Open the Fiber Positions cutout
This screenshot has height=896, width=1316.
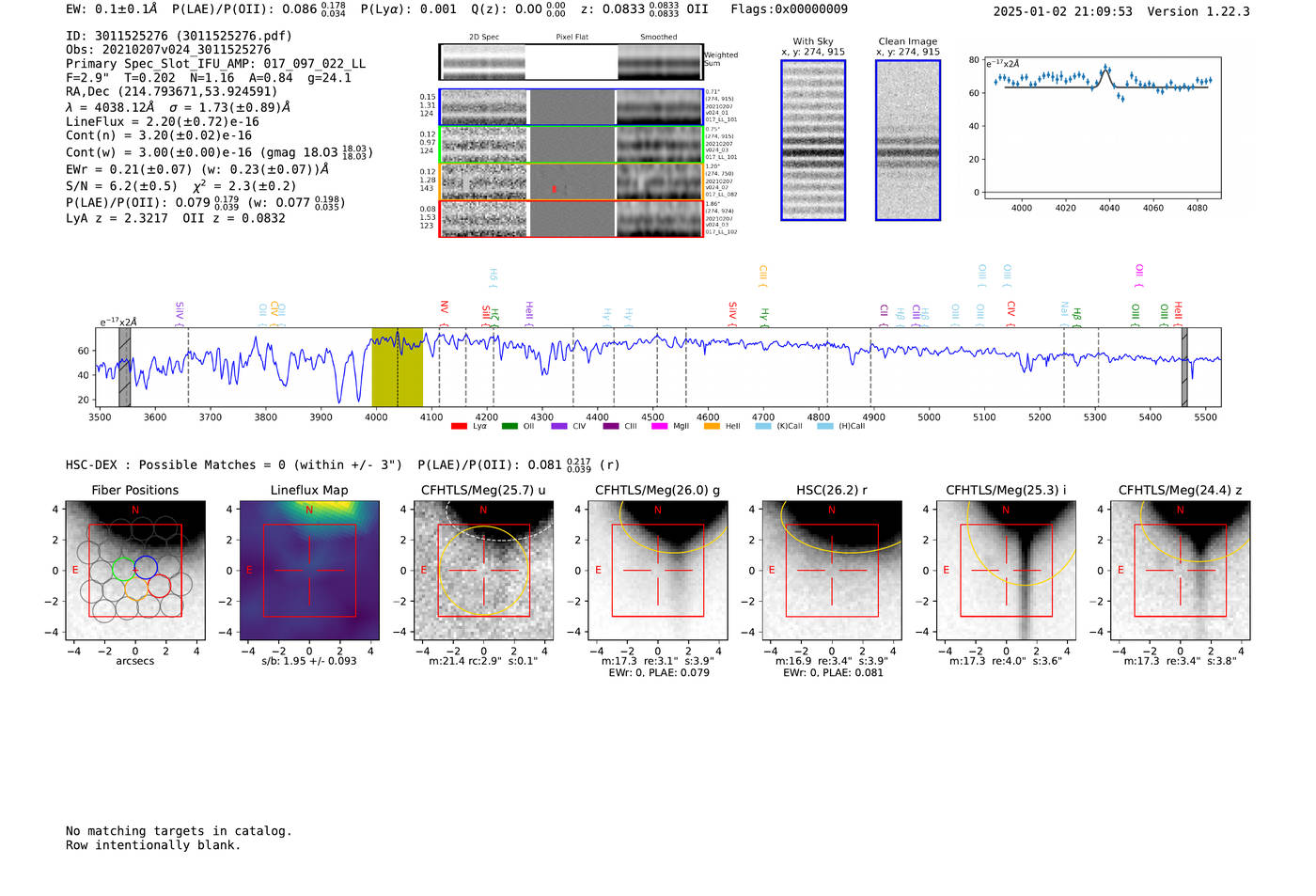[135, 571]
